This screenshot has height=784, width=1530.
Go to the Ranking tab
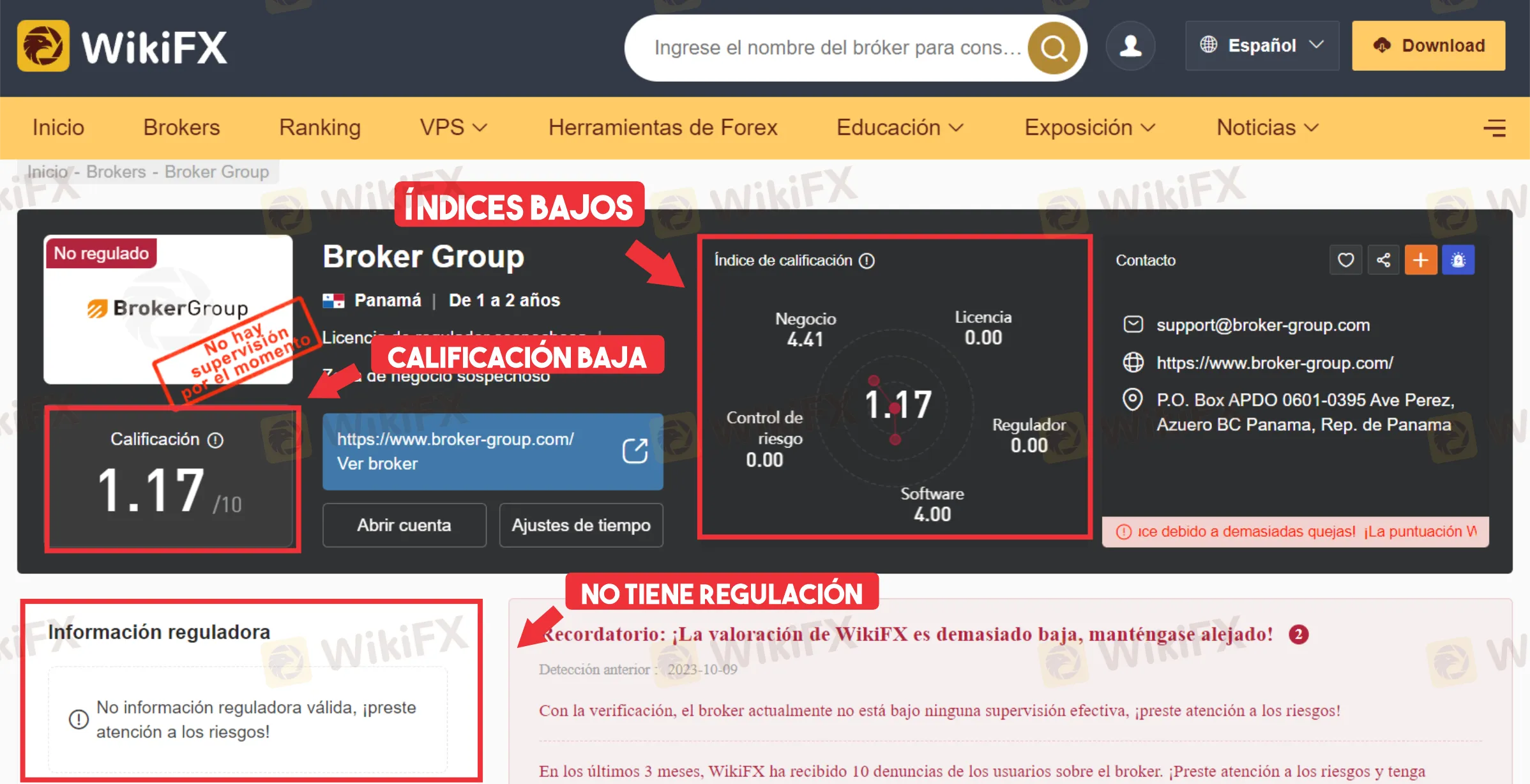319,128
